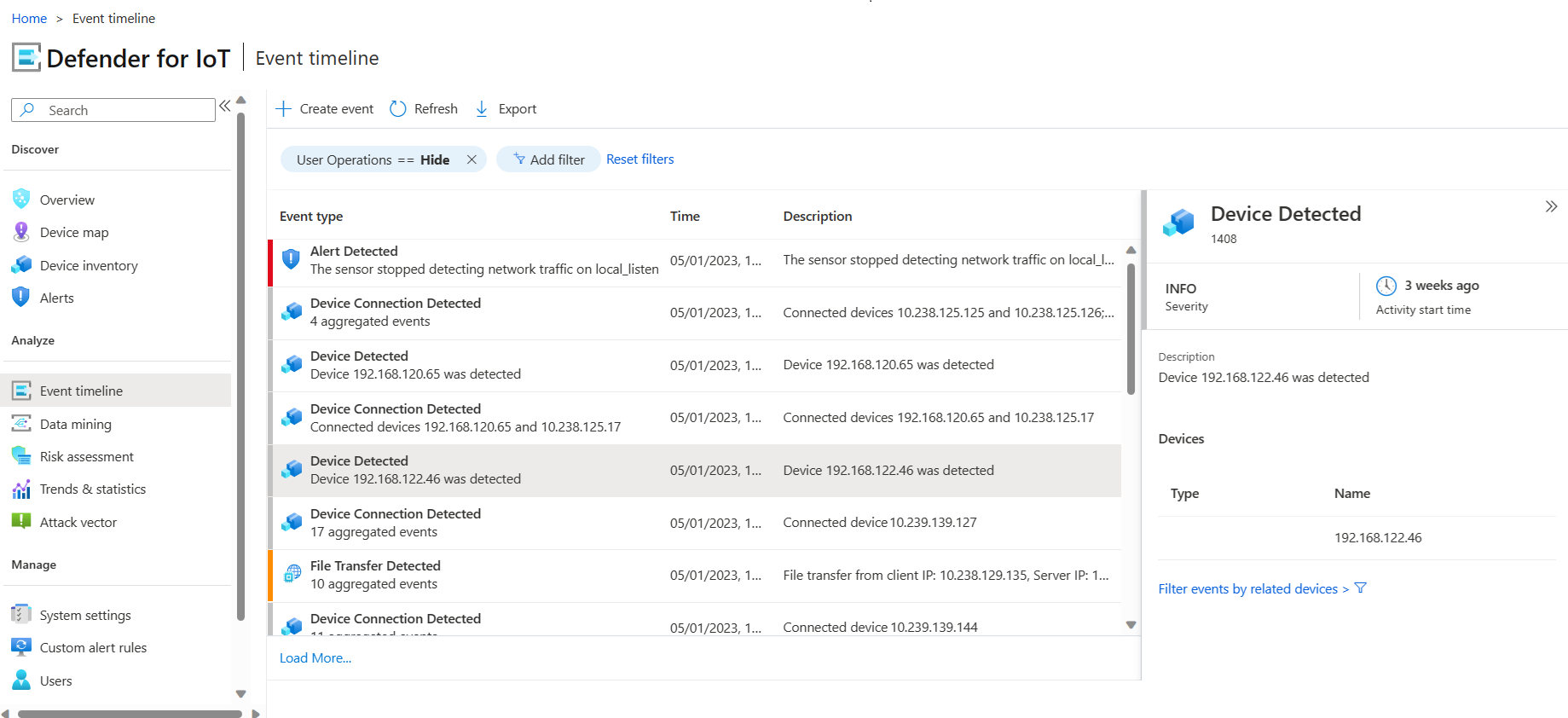Click into the sidebar Search field
This screenshot has width=1568, height=718.
click(113, 110)
